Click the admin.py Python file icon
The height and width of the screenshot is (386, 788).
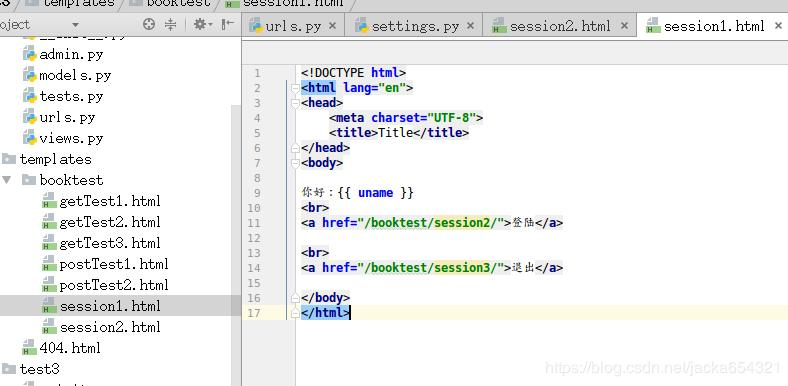pos(30,54)
